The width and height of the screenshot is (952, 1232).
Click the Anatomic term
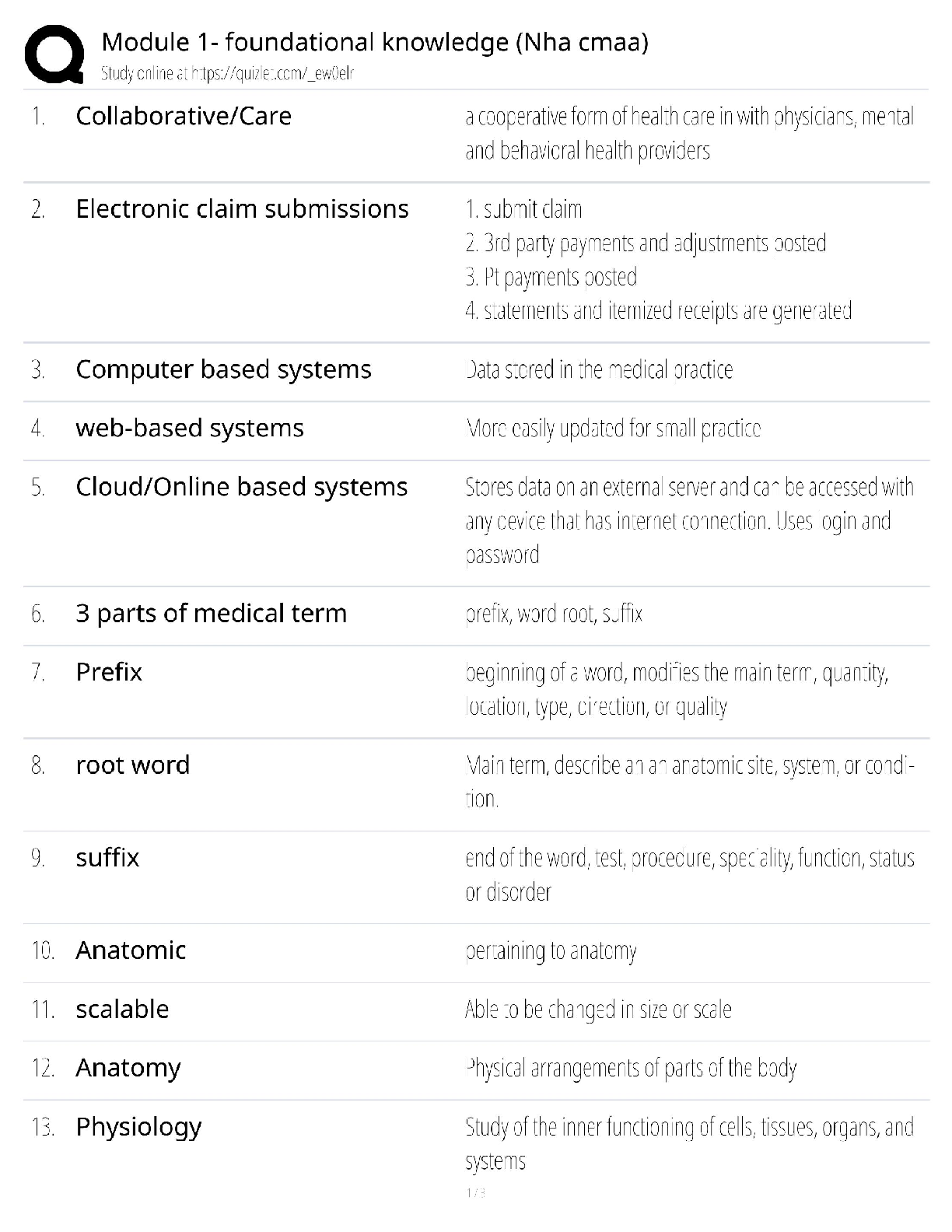click(x=131, y=950)
